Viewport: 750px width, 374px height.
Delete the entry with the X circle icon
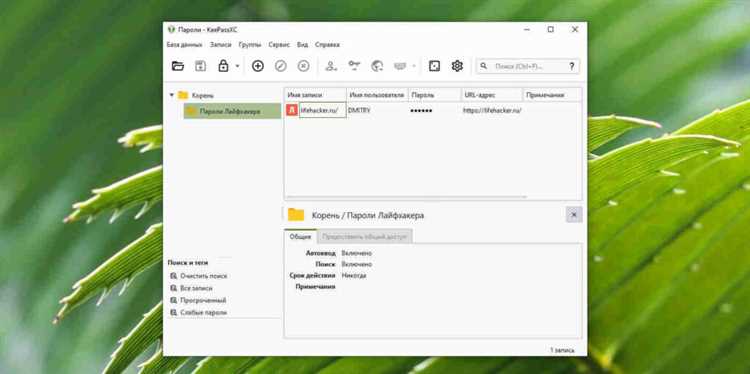pos(304,66)
